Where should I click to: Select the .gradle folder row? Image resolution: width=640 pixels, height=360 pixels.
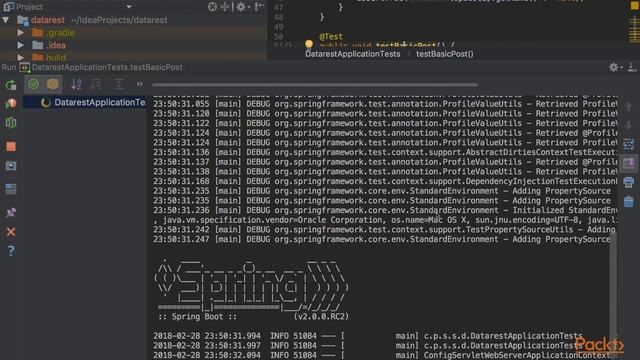[133, 33]
